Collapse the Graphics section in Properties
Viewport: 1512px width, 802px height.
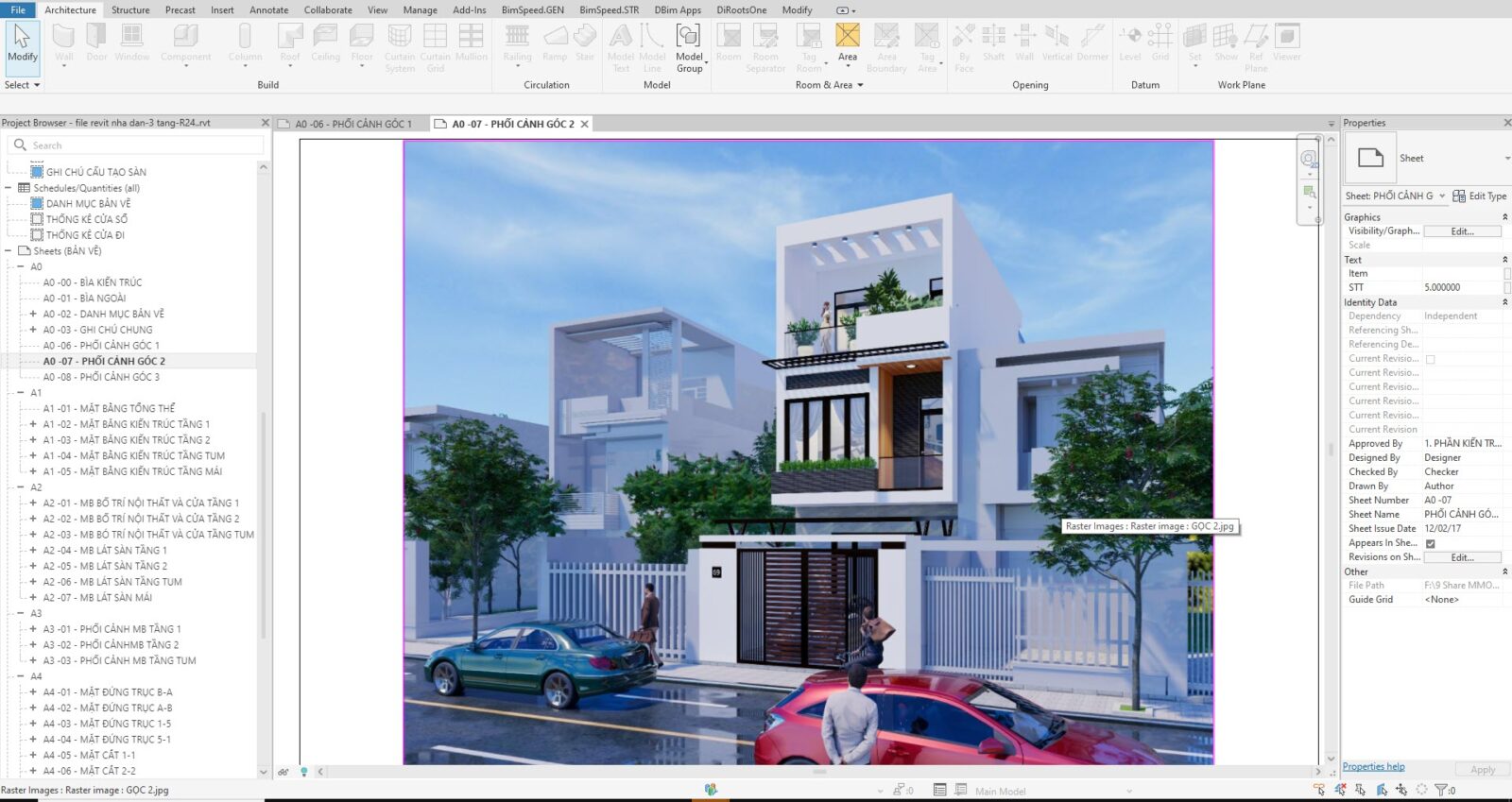1504,217
